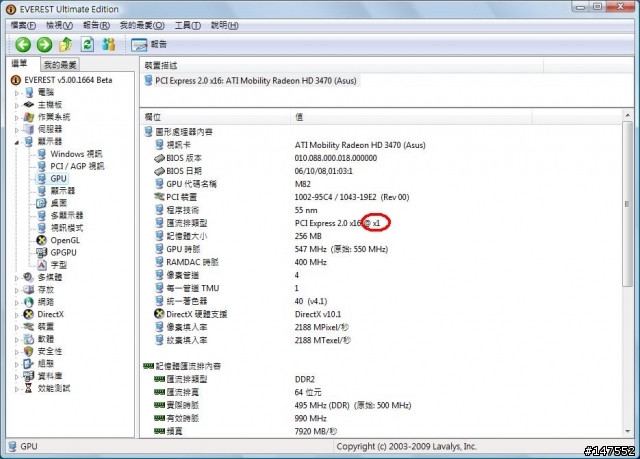Click the OpenGL icon in tree

point(41,240)
